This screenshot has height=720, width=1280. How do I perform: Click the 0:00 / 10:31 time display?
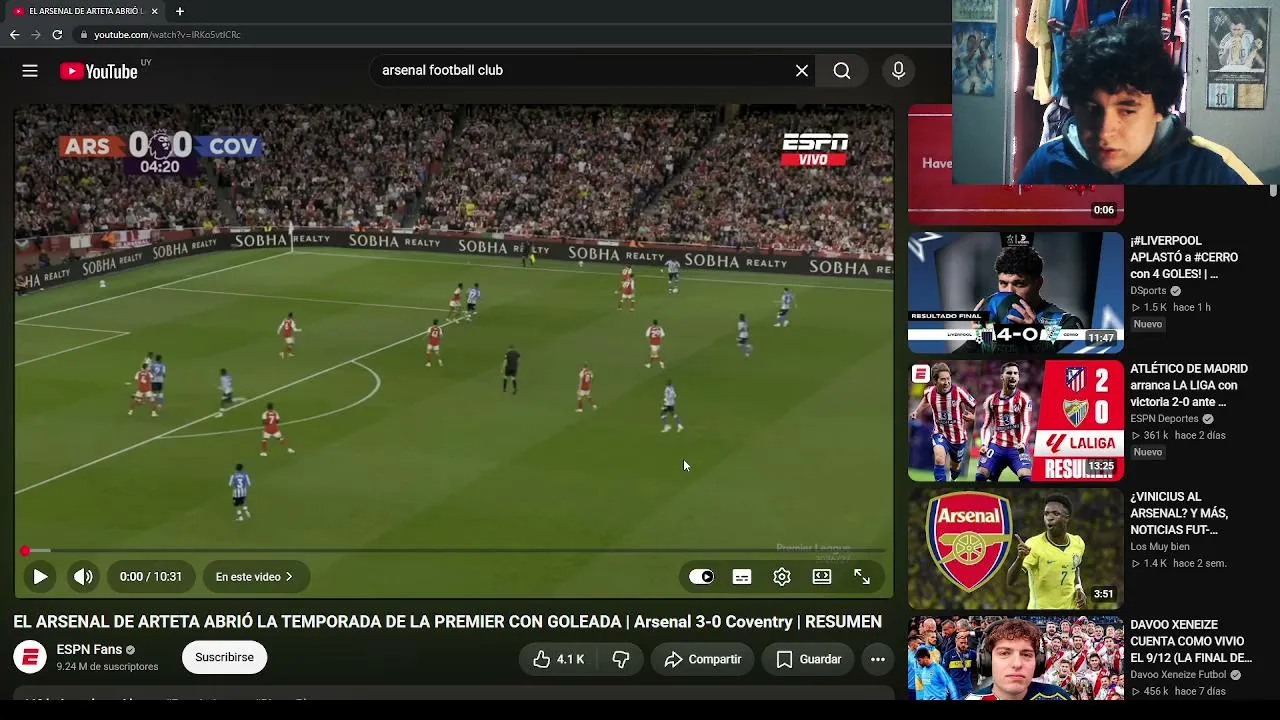[151, 577]
